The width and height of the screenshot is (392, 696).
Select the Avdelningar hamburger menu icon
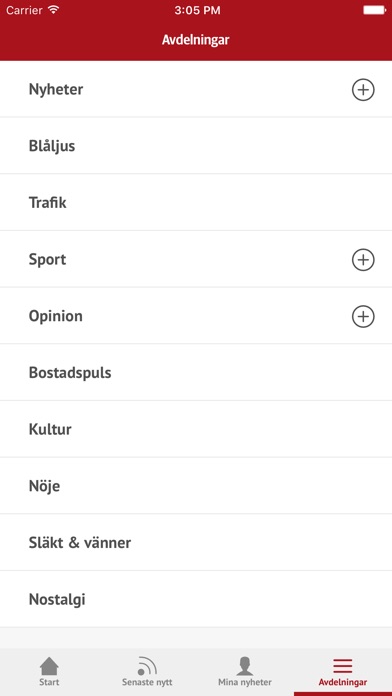click(x=343, y=666)
